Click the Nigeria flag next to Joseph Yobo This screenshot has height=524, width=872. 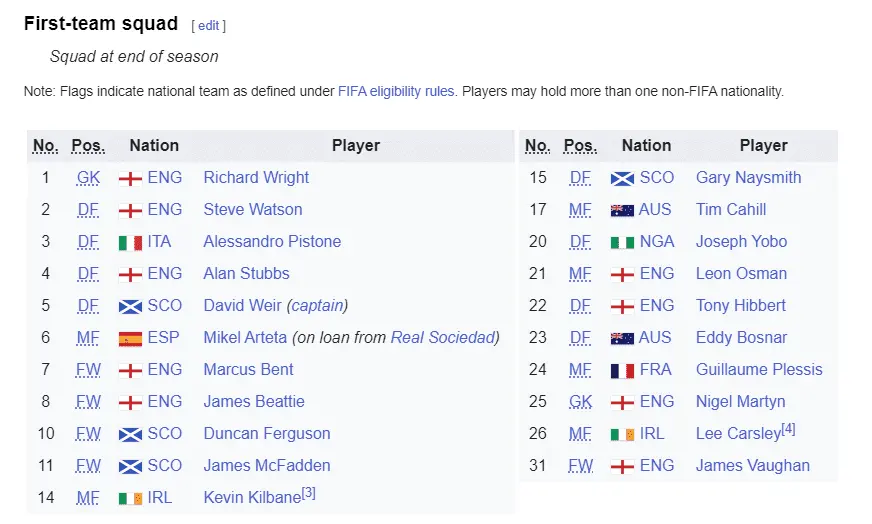pyautogui.click(x=622, y=242)
